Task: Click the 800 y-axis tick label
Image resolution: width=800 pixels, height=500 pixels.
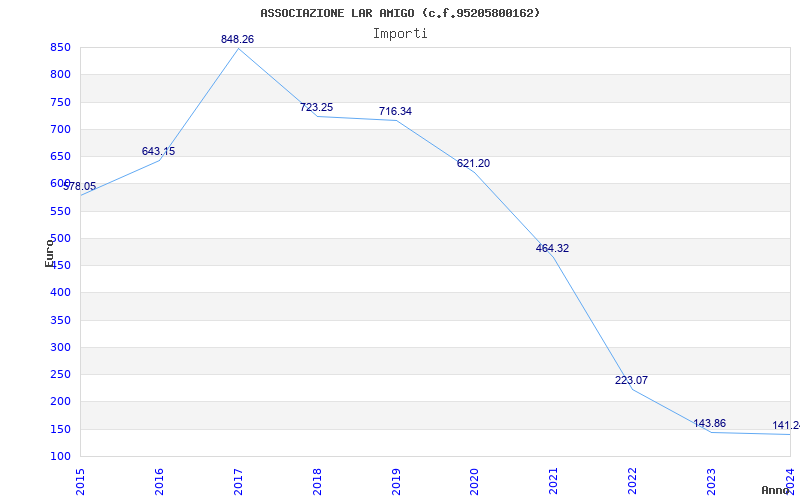Action: coord(60,74)
